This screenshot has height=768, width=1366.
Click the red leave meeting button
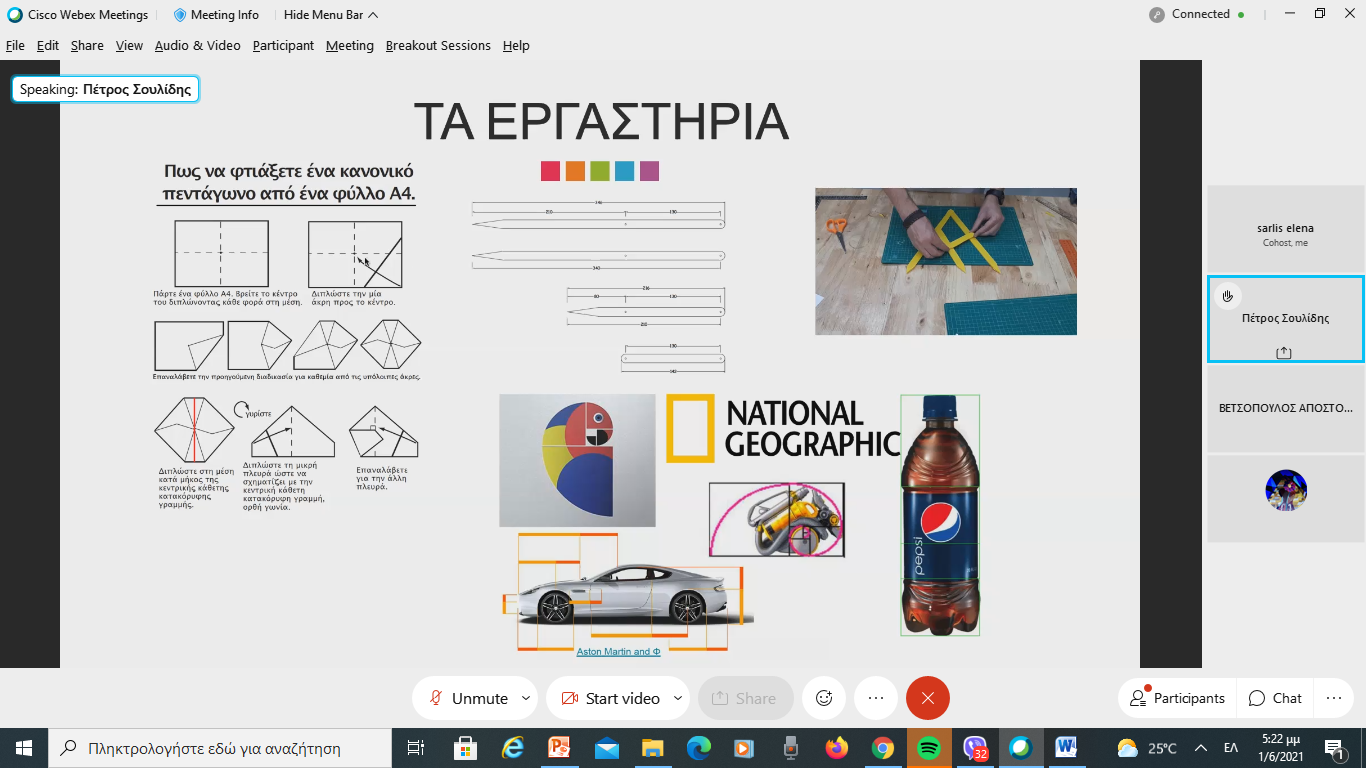click(927, 698)
